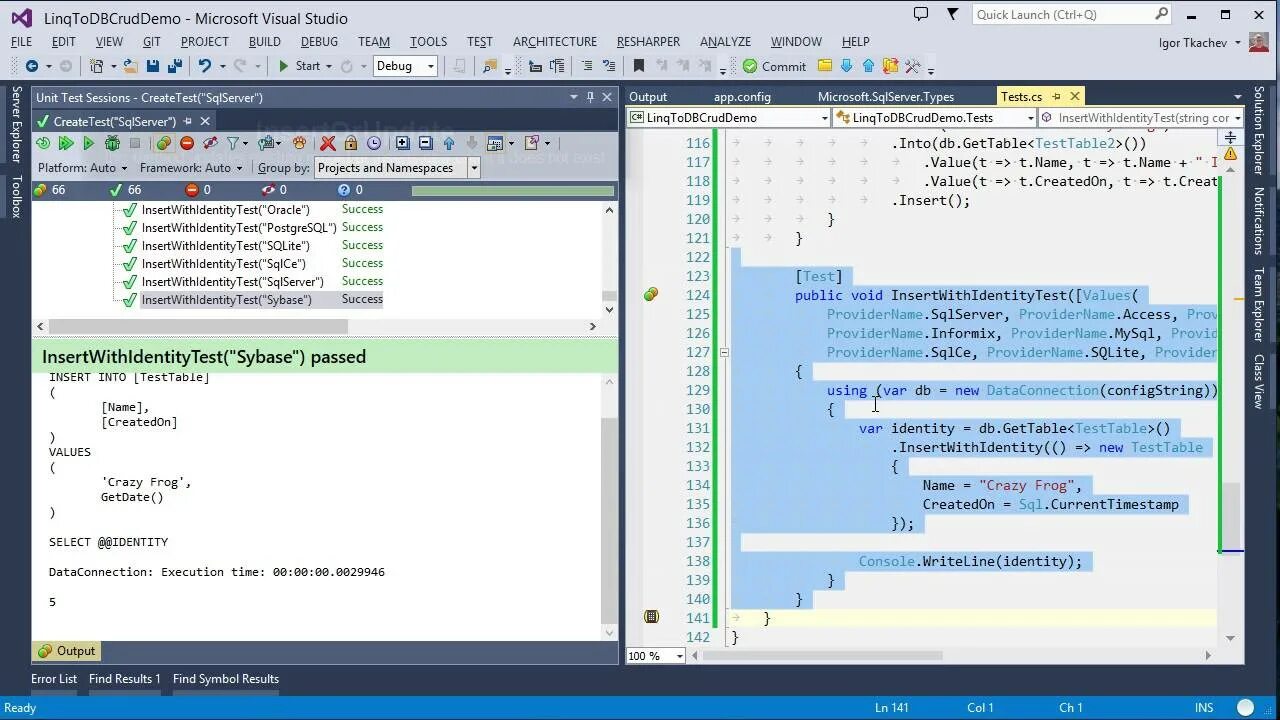1280x720 pixels.
Task: Toggle the pin on CreateTest("SqlServer") session tab
Action: 187,121
